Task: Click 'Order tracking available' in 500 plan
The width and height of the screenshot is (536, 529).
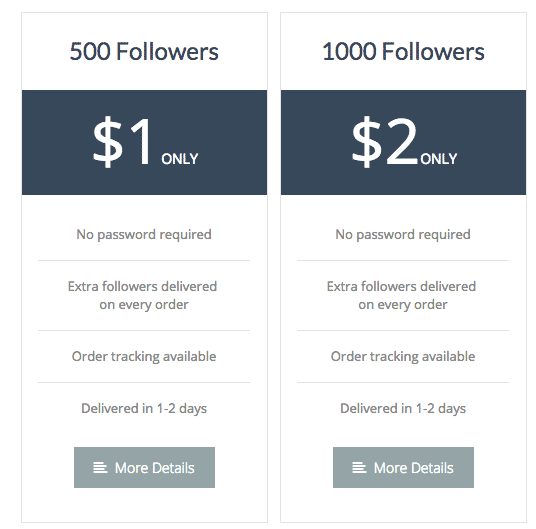Action: 144,357
